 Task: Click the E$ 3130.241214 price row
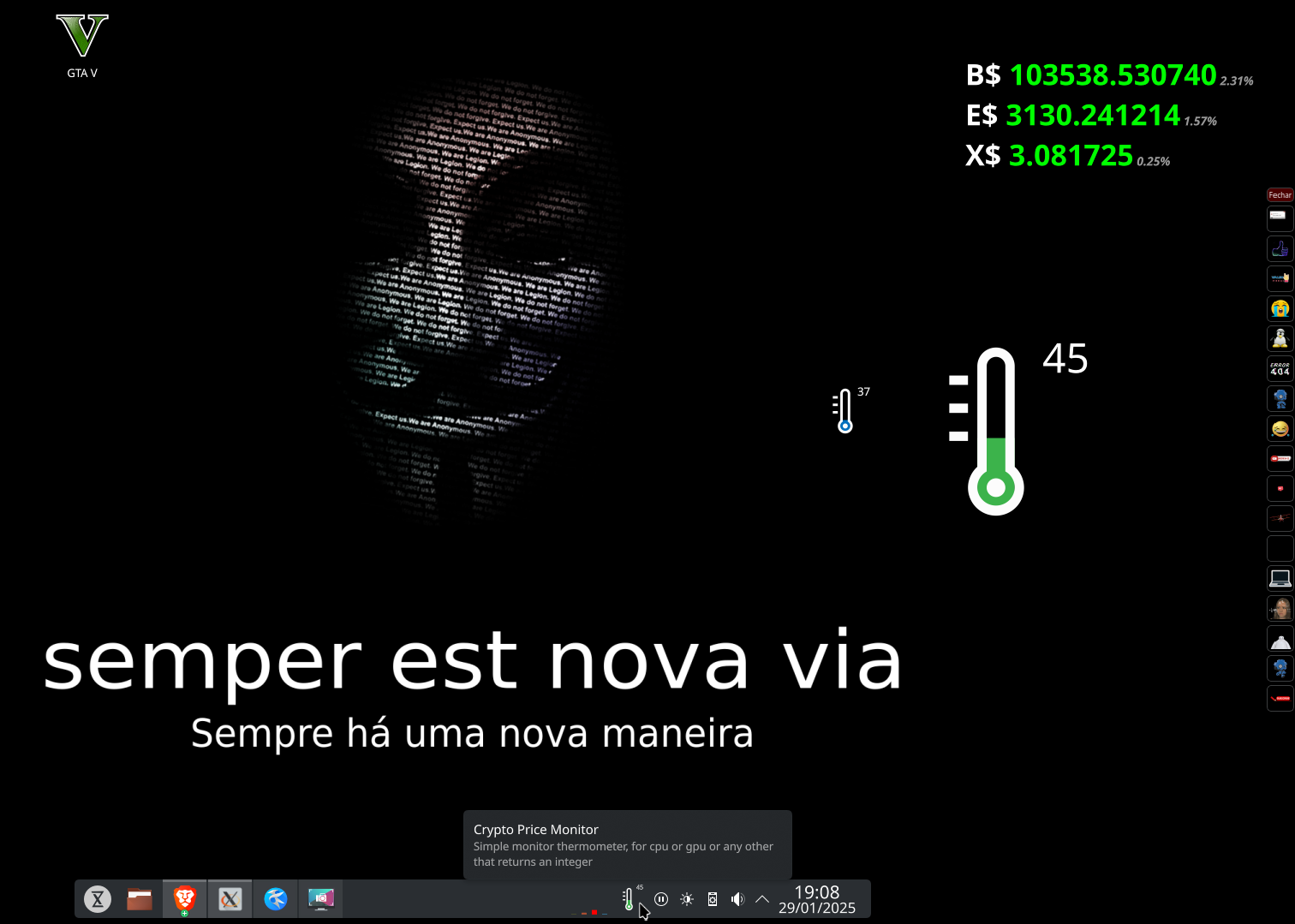pos(1091,116)
